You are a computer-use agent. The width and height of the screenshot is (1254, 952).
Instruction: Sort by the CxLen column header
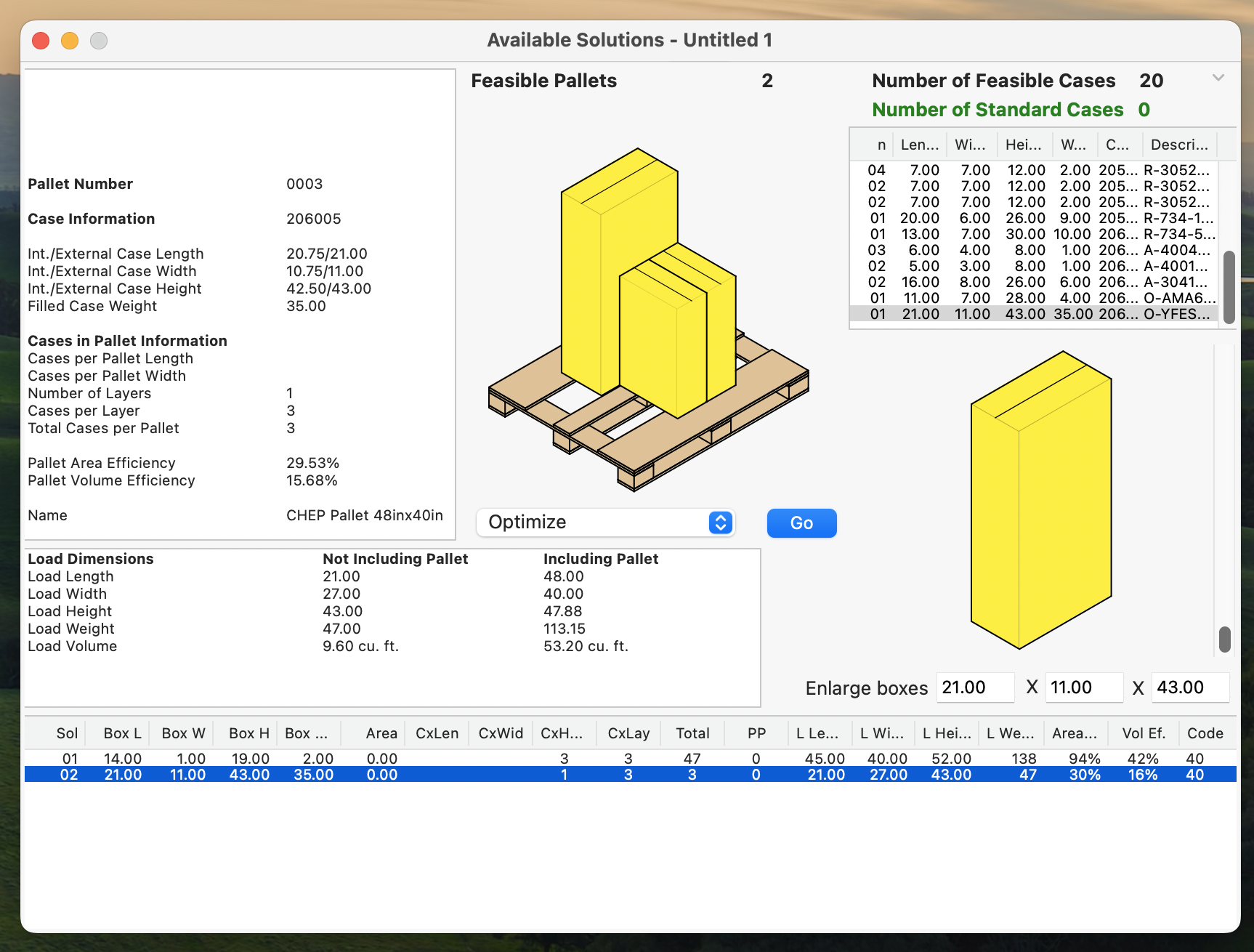coord(437,733)
